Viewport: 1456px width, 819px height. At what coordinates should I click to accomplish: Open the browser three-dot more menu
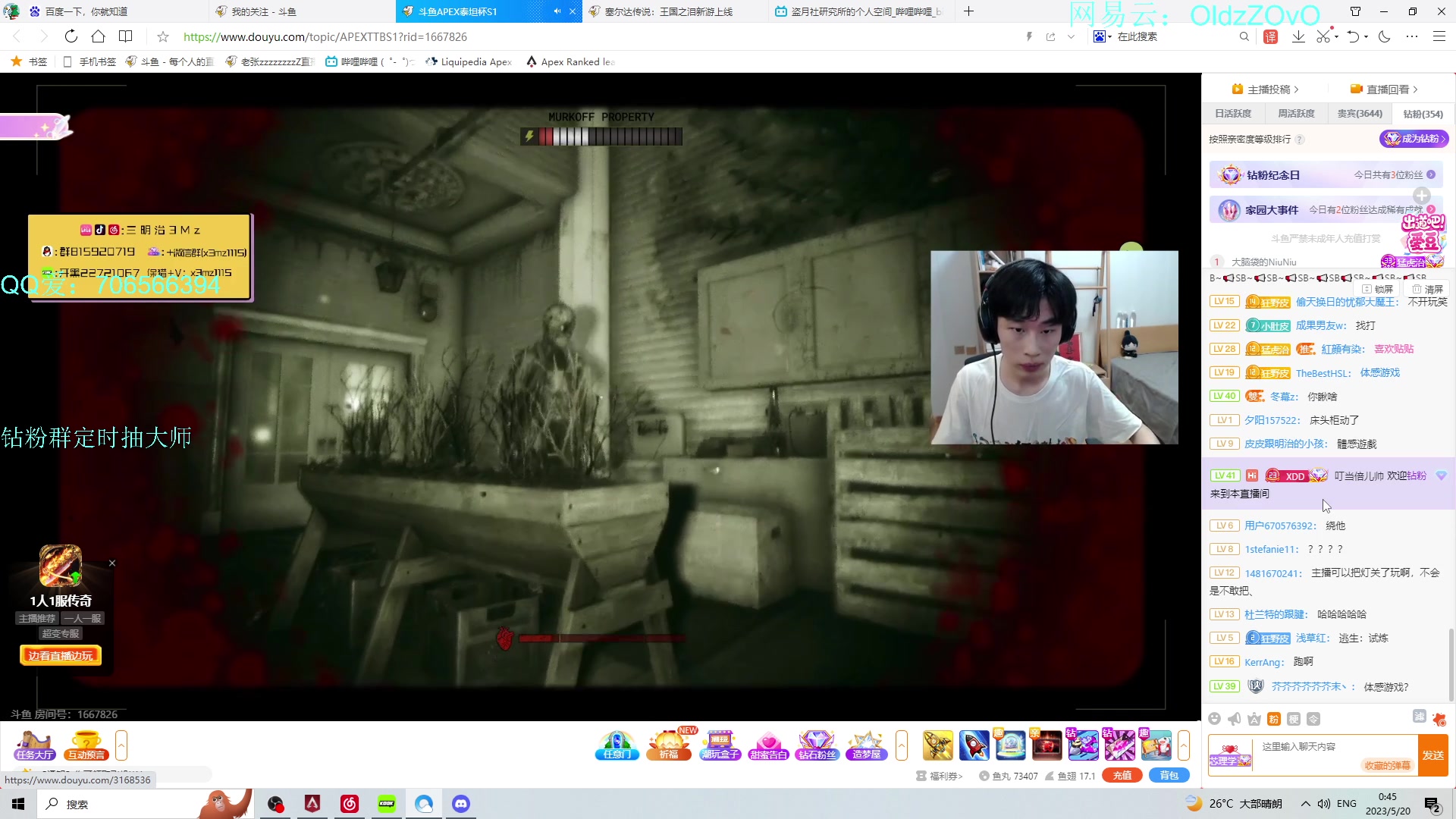click(x=1412, y=36)
